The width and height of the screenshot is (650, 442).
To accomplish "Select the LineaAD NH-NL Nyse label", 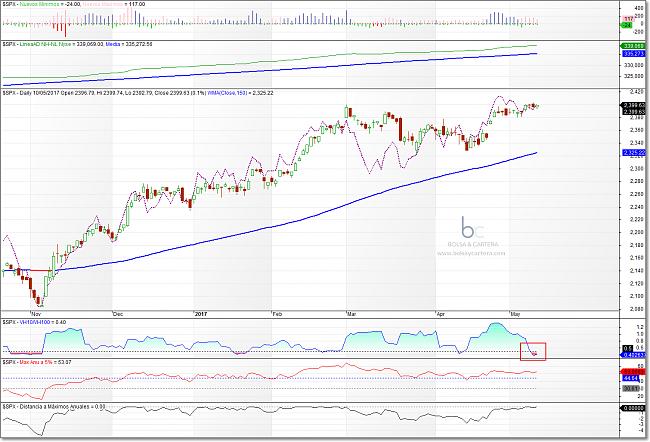I will (45, 44).
